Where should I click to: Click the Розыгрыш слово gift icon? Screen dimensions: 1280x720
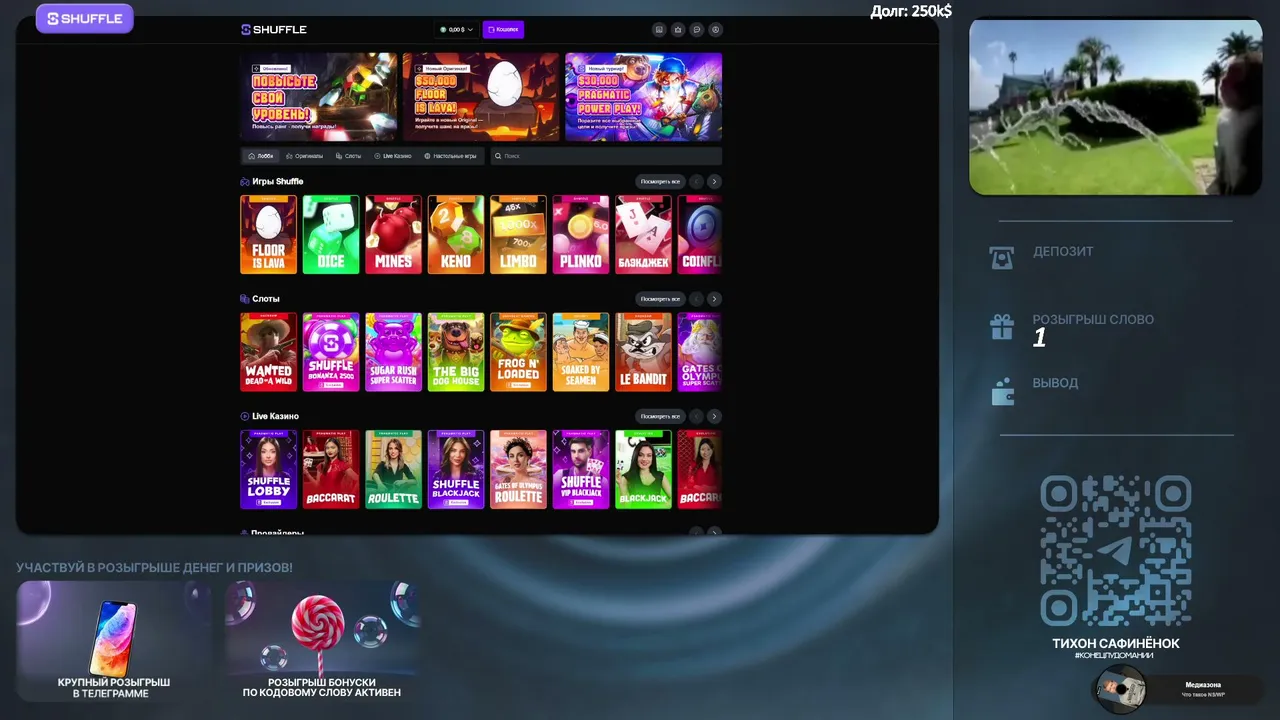click(1001, 327)
